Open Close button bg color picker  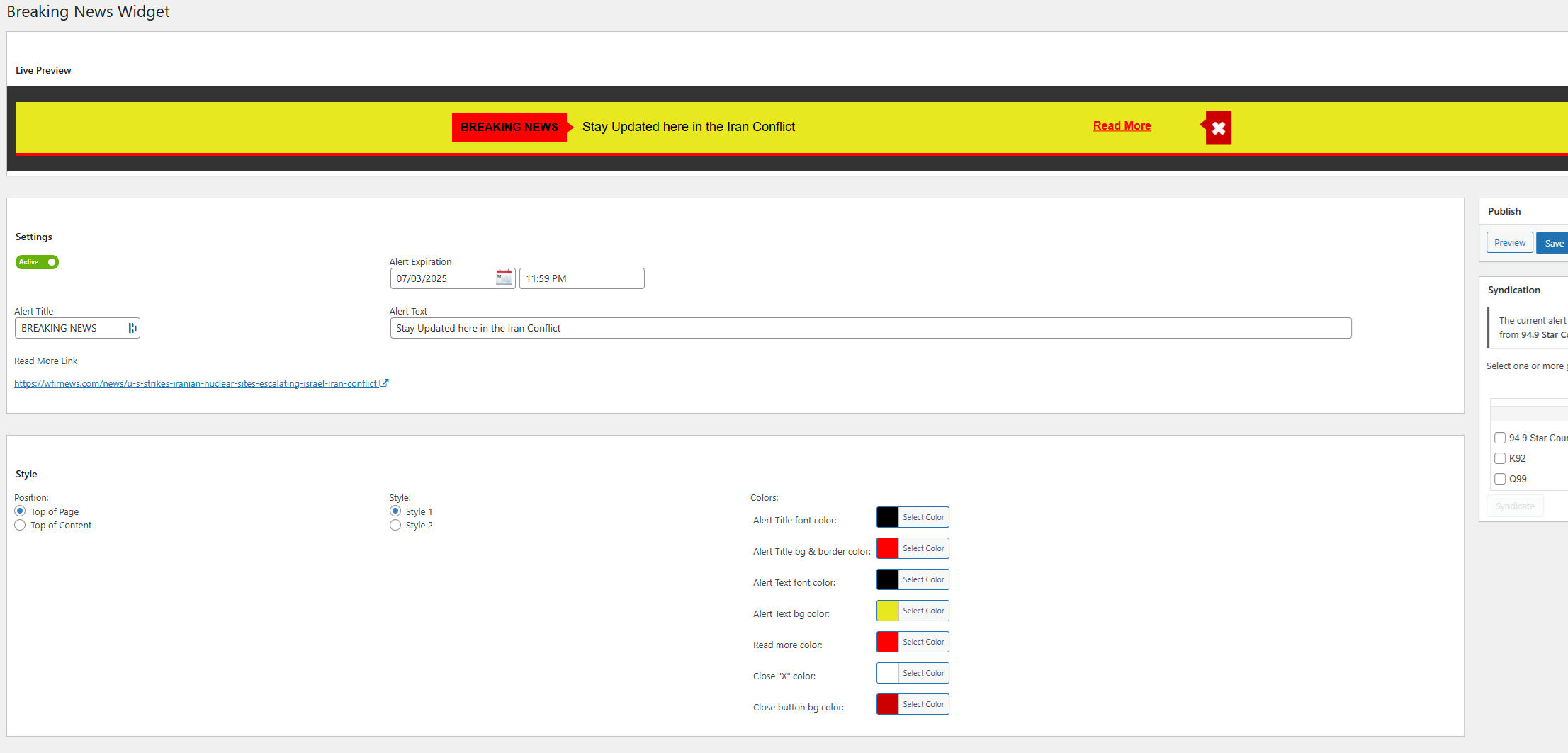[x=923, y=704]
